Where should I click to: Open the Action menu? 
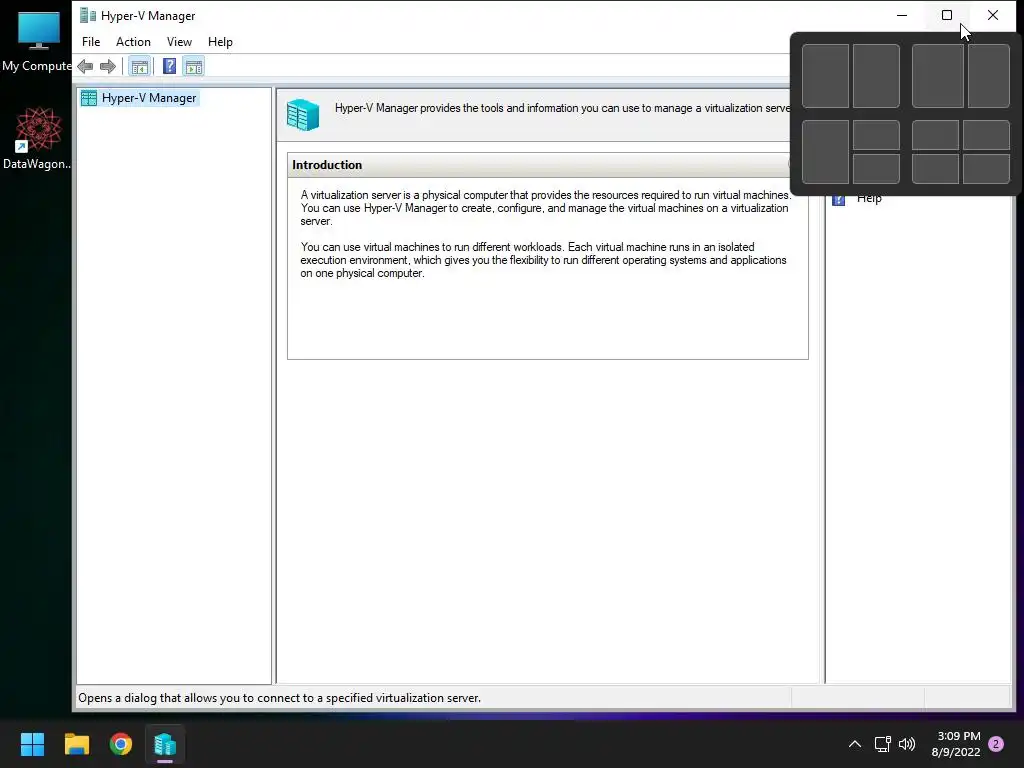pos(133,42)
